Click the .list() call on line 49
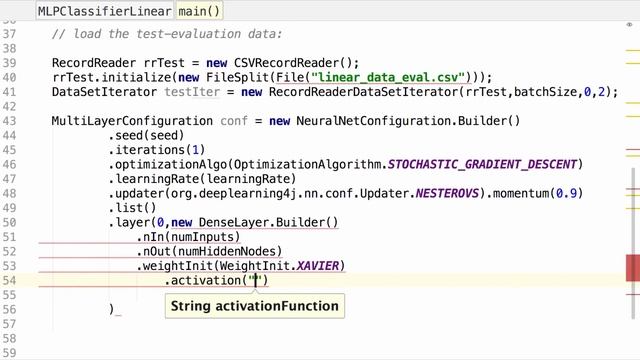This screenshot has width=640, height=360. click(132, 208)
